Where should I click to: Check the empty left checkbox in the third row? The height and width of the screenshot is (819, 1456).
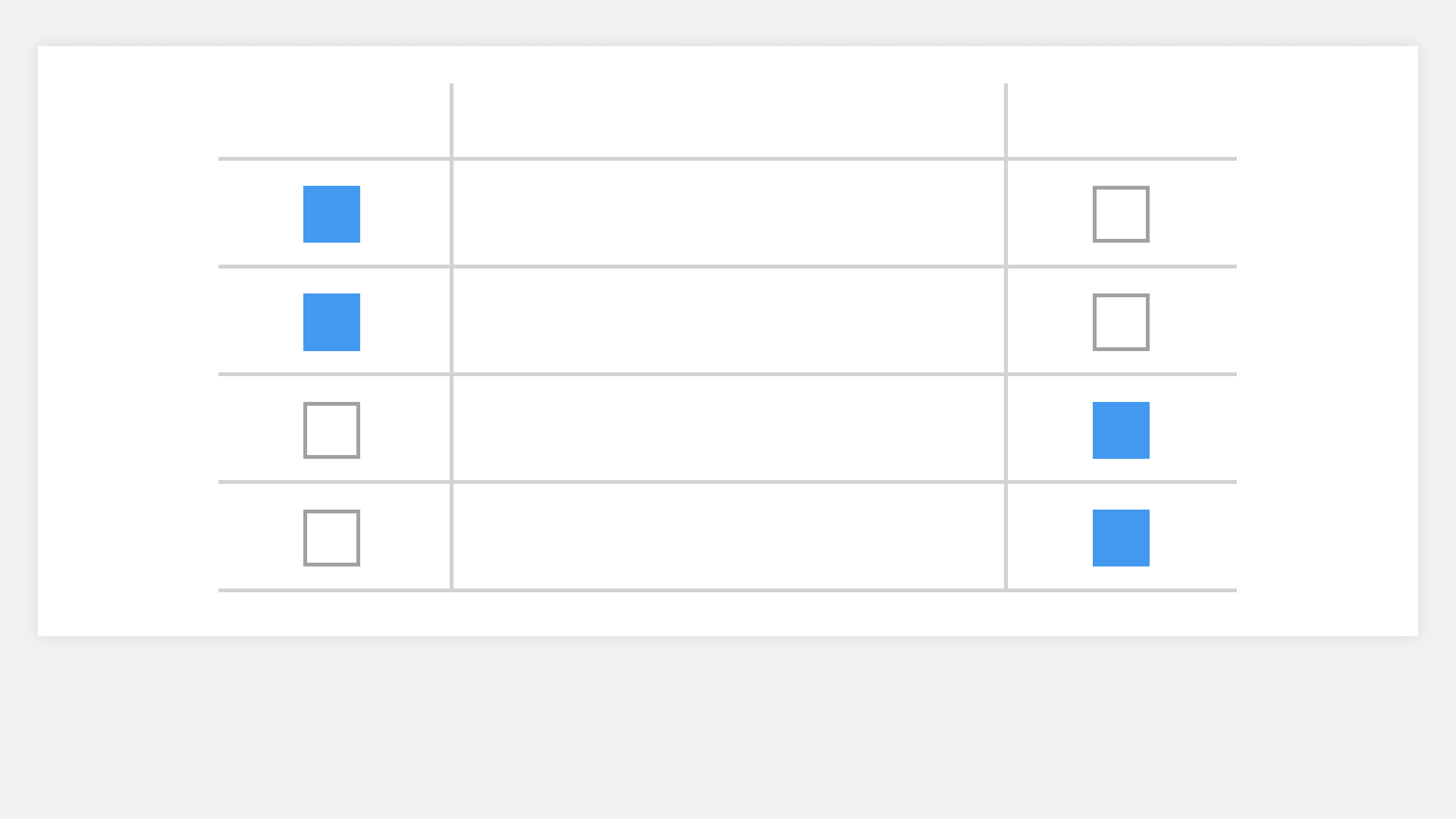click(x=331, y=430)
